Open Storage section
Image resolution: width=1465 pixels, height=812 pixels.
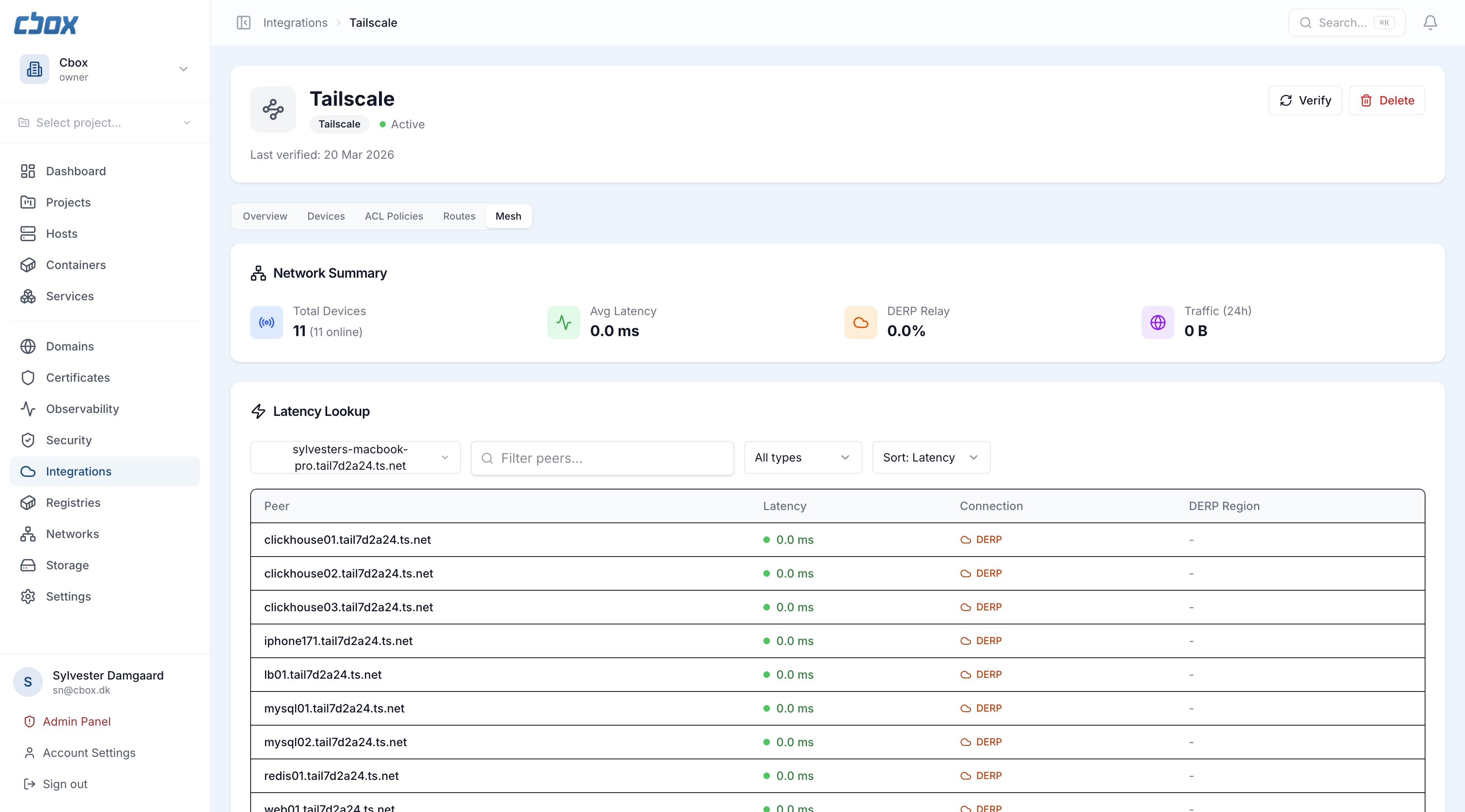pyautogui.click(x=67, y=565)
